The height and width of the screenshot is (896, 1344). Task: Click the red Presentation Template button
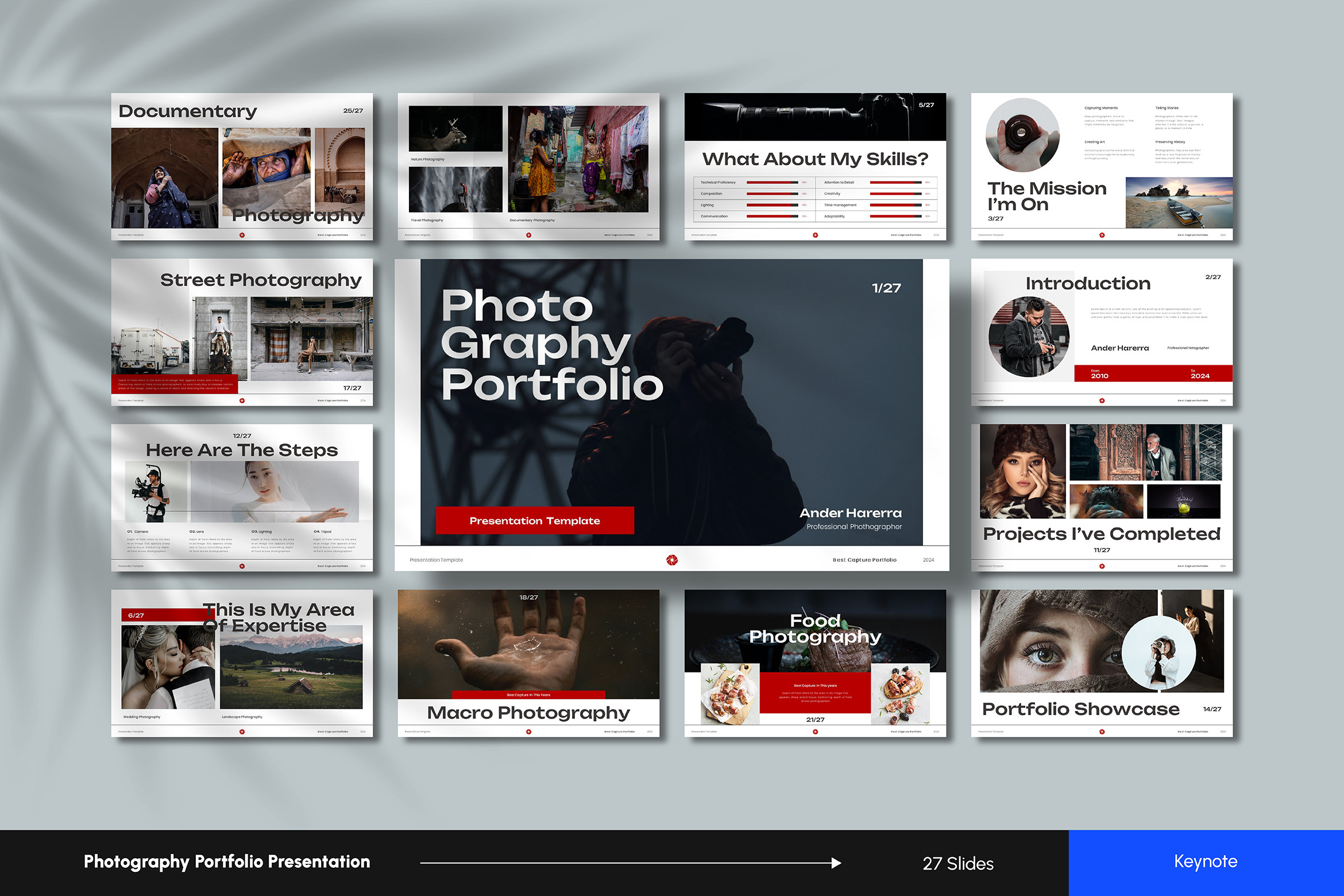click(x=535, y=520)
